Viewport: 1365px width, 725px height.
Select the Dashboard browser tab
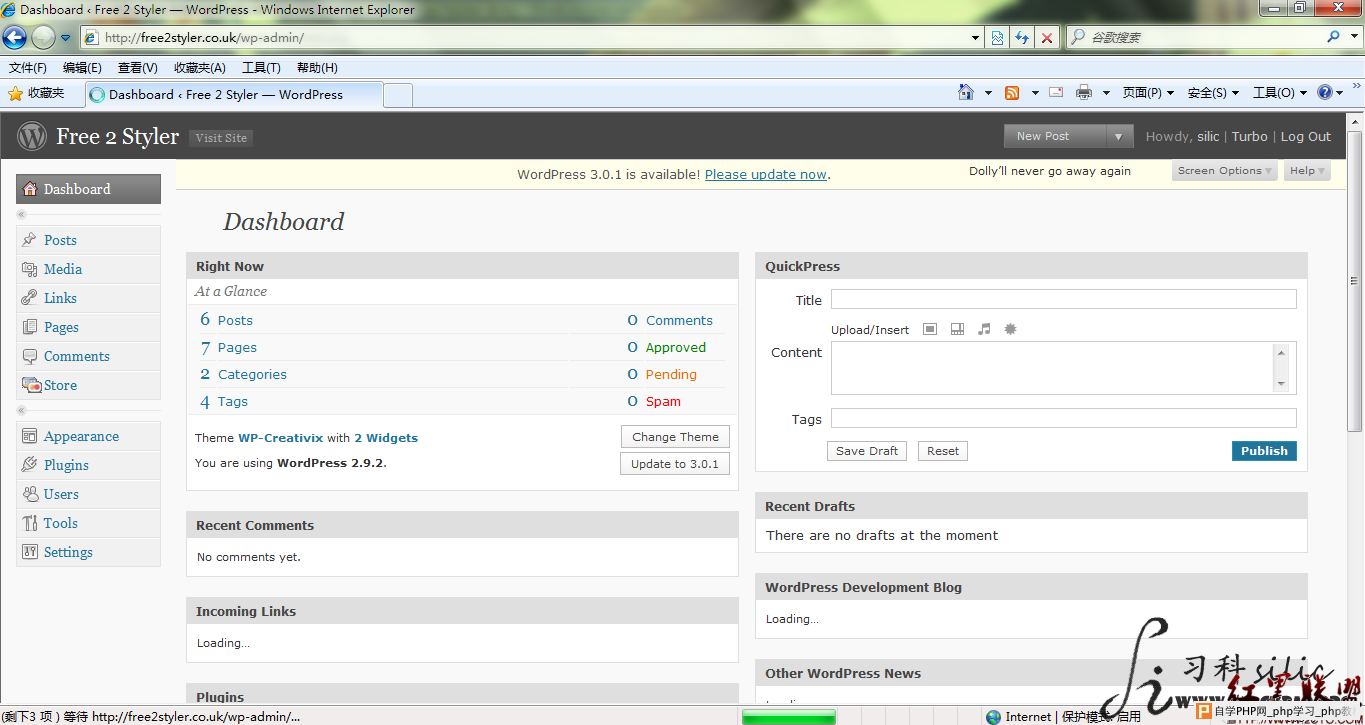(x=233, y=95)
